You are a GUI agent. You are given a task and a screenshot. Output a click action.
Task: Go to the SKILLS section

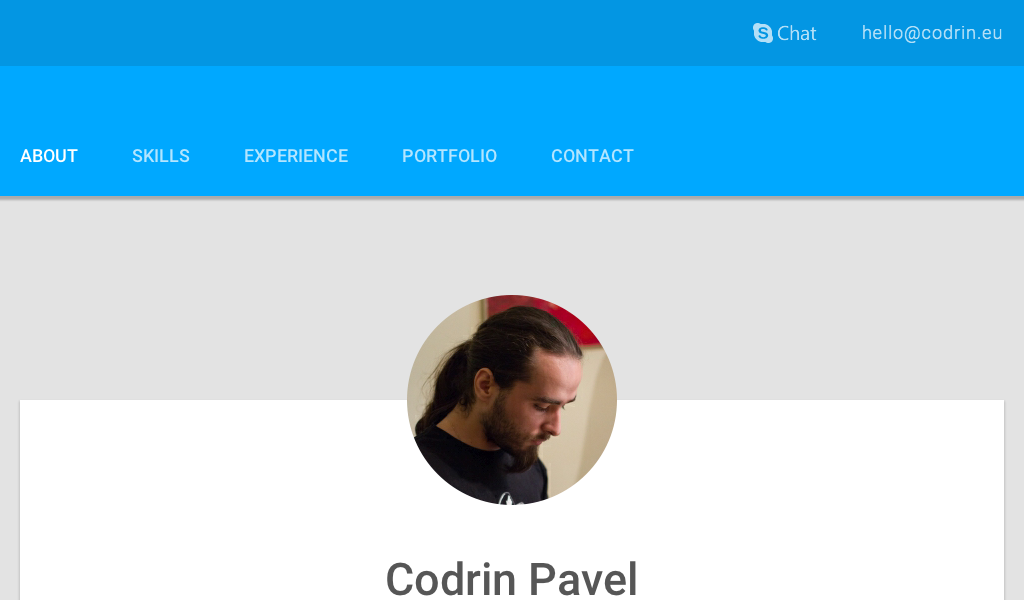click(161, 156)
